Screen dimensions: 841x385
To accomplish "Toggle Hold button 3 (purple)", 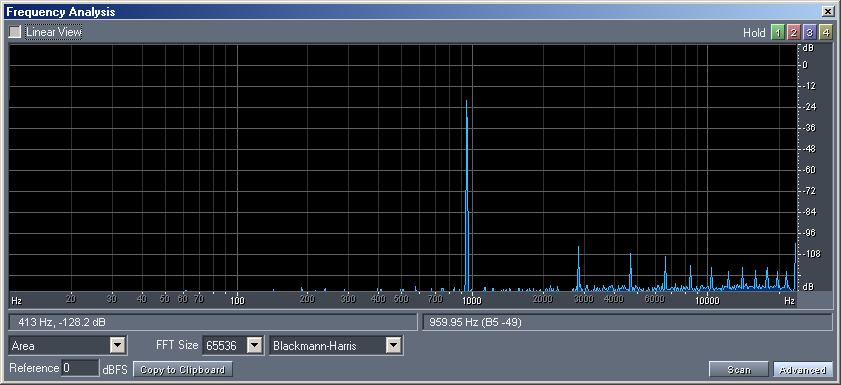I will point(810,33).
